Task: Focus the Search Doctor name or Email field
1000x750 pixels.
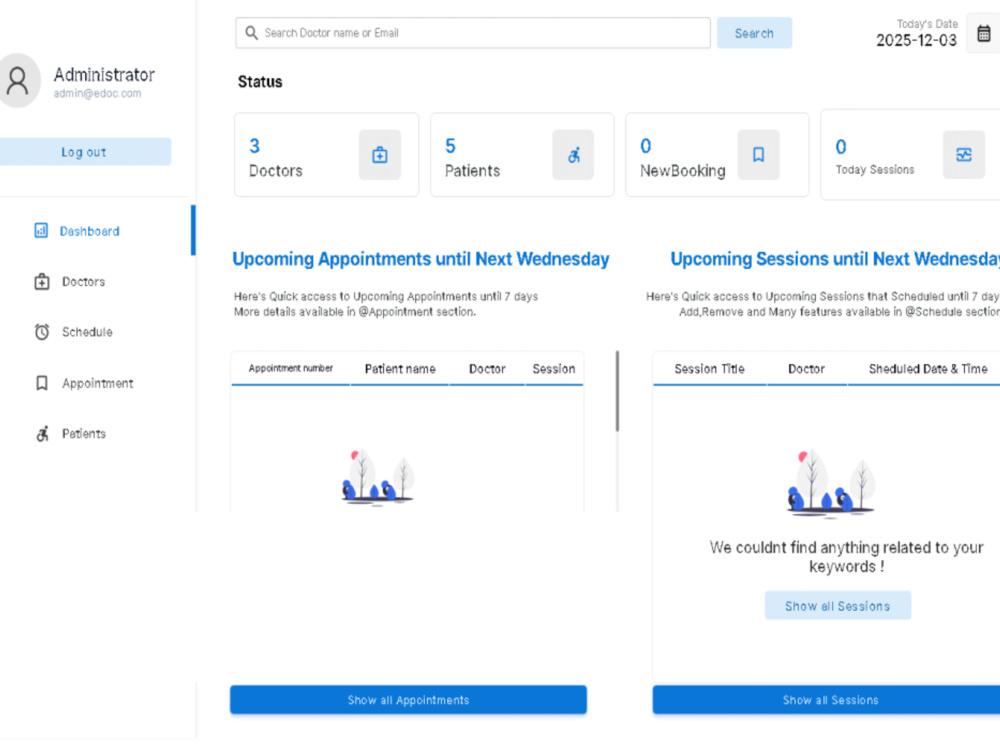Action: pyautogui.click(x=473, y=33)
